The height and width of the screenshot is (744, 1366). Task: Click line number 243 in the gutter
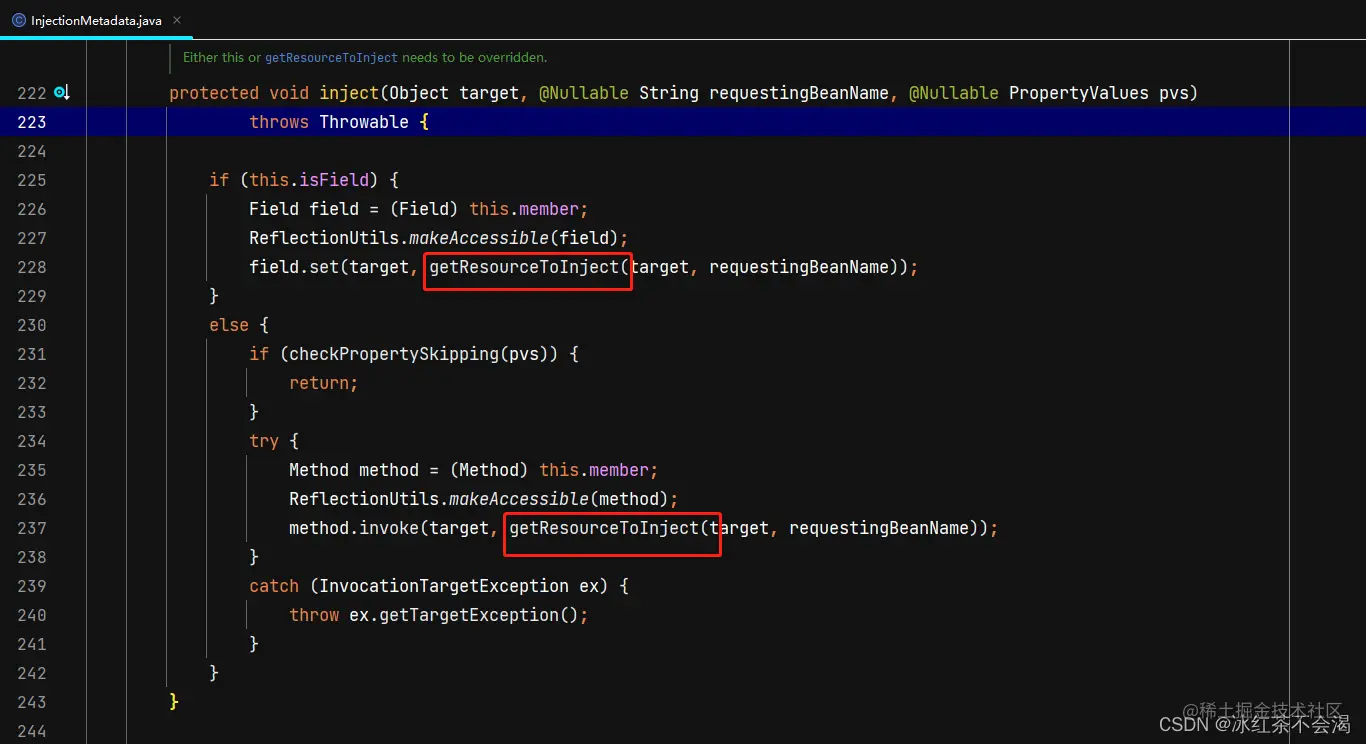coord(31,702)
